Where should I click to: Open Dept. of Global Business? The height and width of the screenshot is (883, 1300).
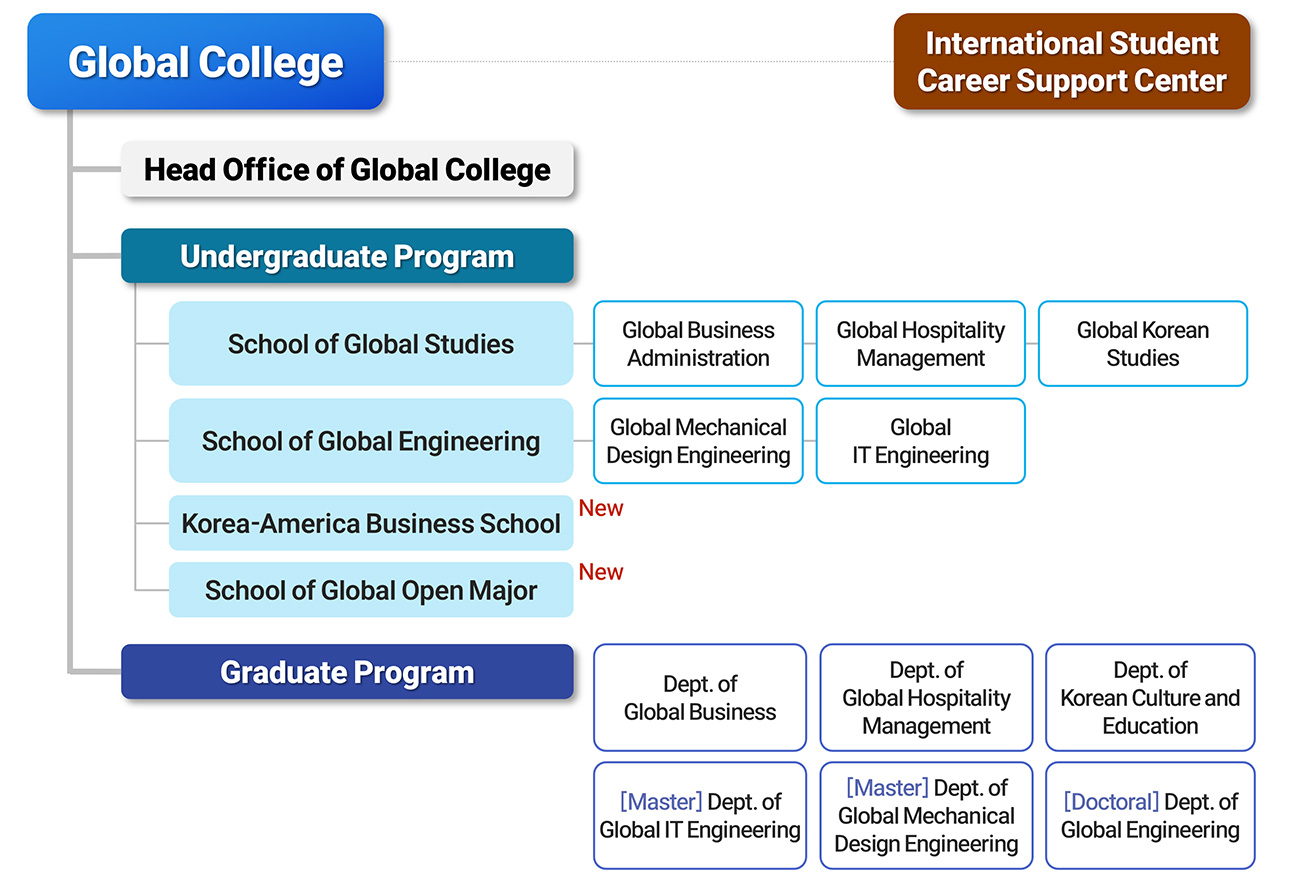[699, 698]
